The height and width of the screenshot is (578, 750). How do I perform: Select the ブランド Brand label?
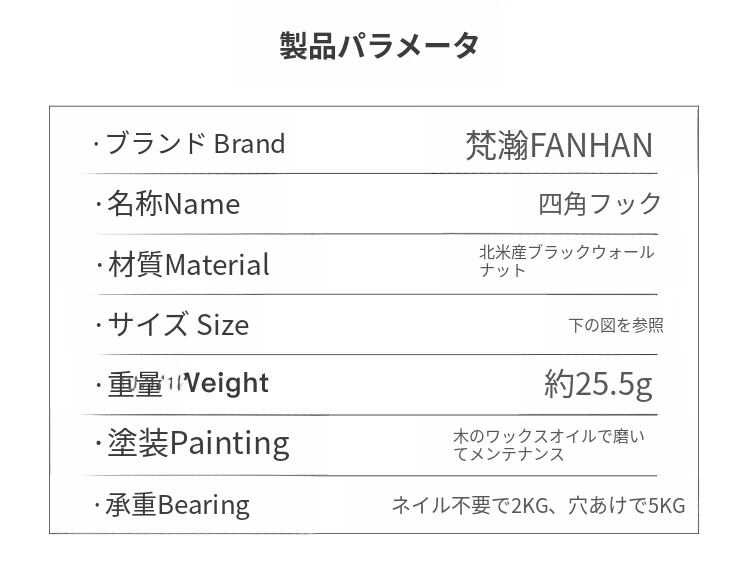195,144
